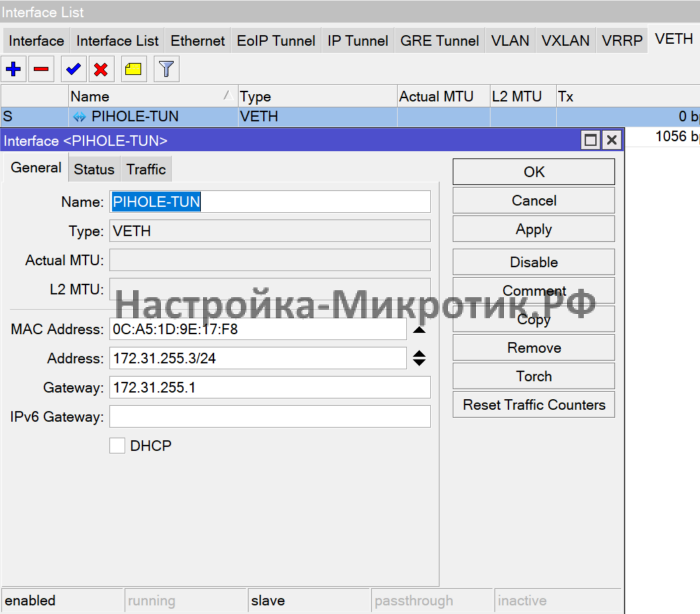700x614 pixels.
Task: Open Torch for this interface
Action: coord(533,376)
